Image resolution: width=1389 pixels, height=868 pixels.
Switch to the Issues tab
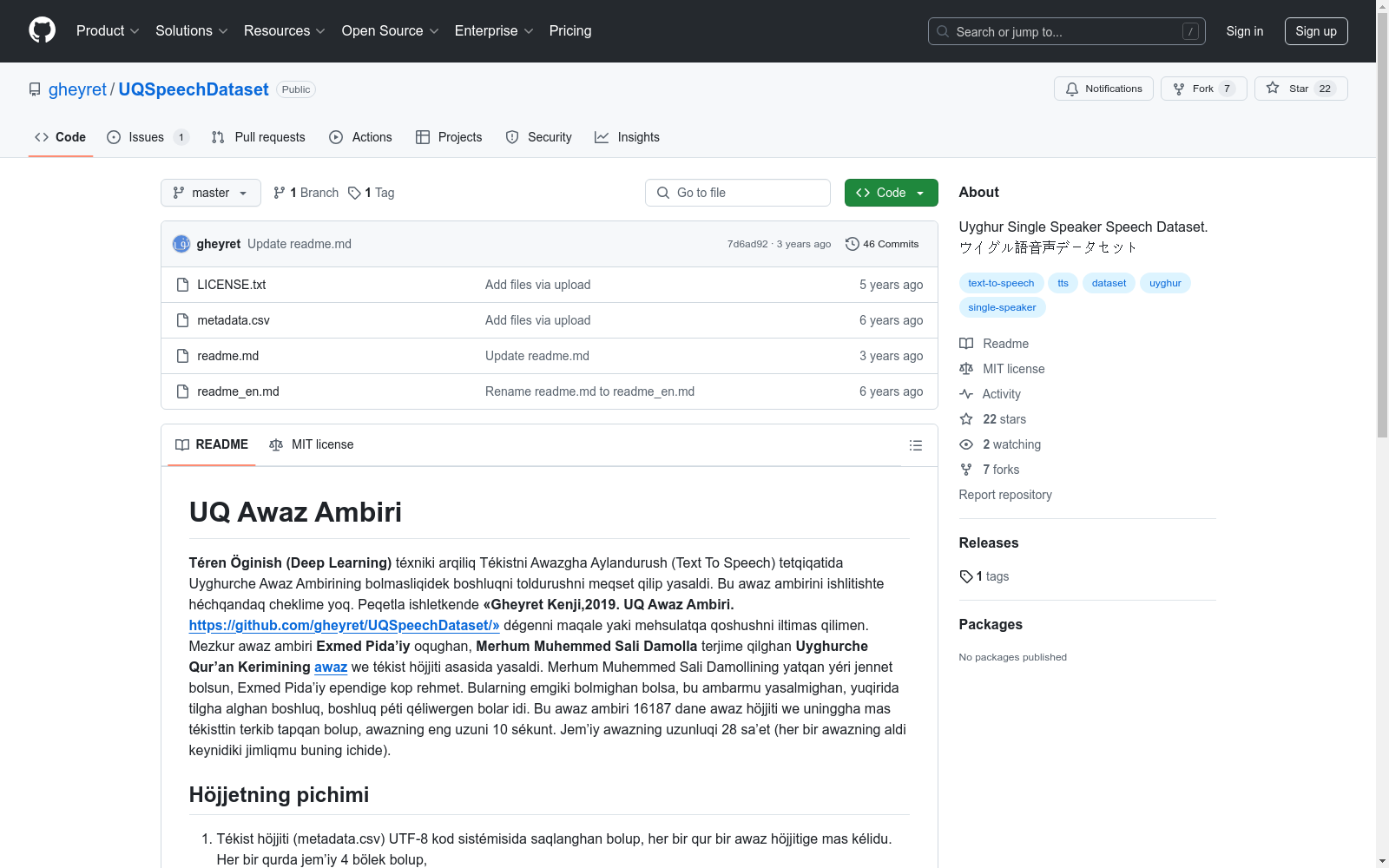tap(148, 137)
